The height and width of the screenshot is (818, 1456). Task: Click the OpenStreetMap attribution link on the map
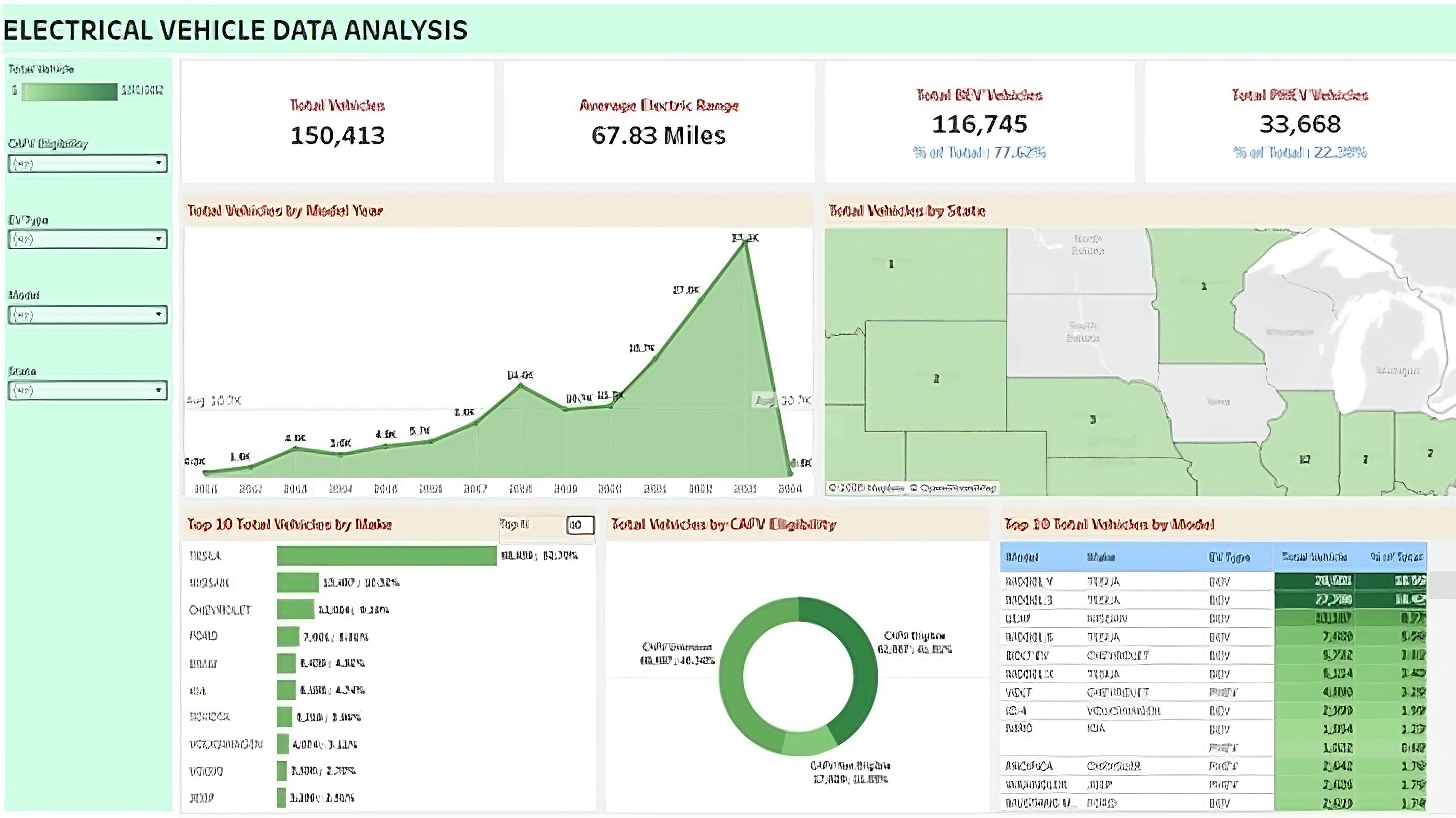[953, 488]
